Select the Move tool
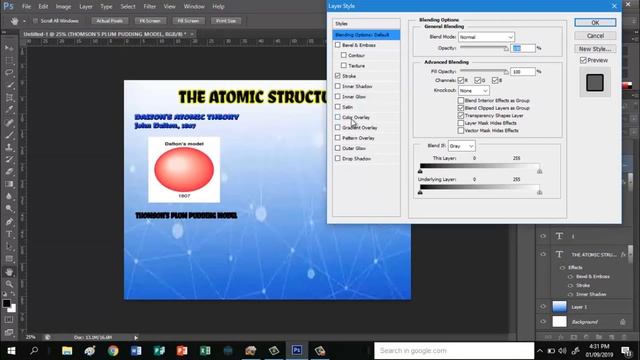 [x=9, y=48]
